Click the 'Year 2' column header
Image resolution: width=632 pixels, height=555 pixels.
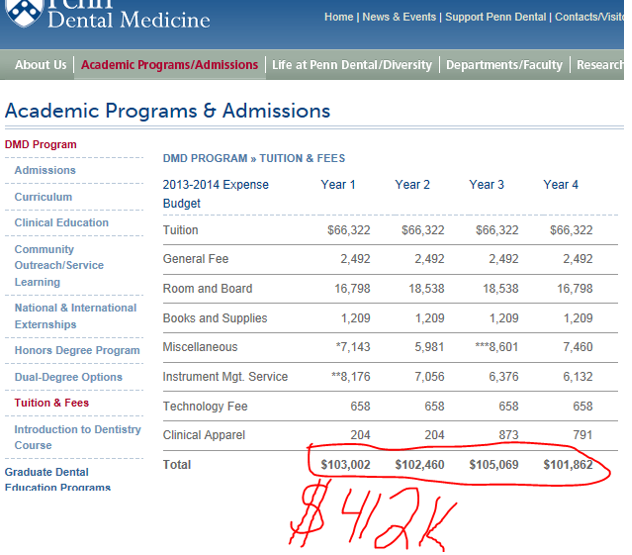(x=412, y=185)
